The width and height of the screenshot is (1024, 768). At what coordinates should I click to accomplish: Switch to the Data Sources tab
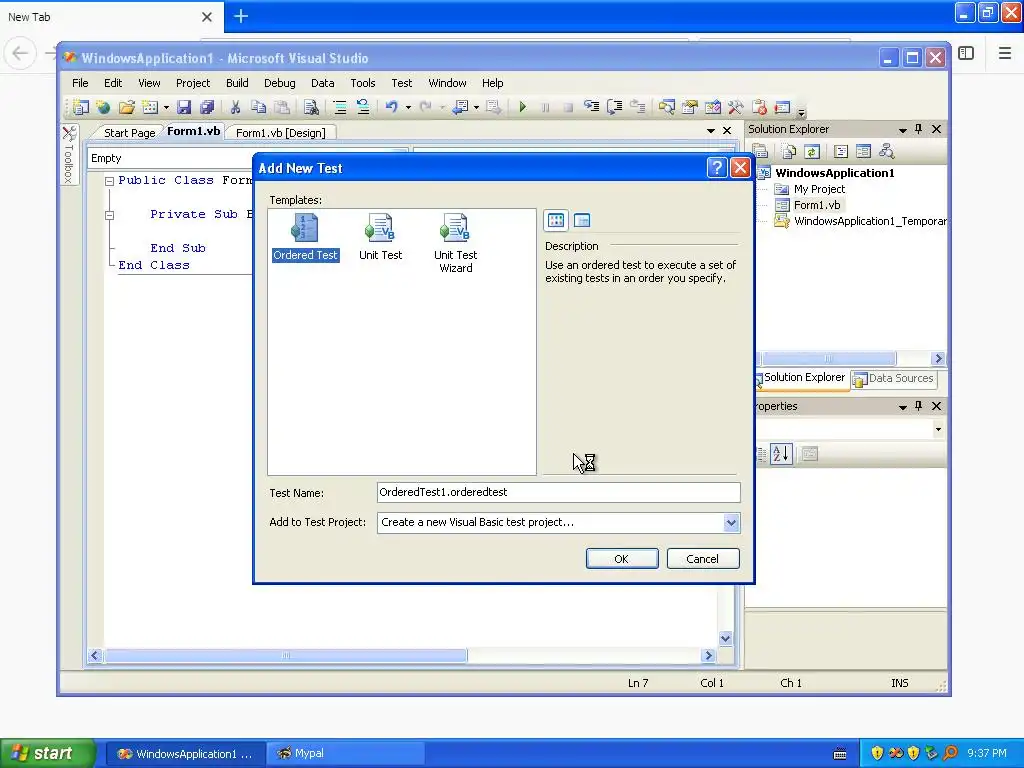[894, 379]
